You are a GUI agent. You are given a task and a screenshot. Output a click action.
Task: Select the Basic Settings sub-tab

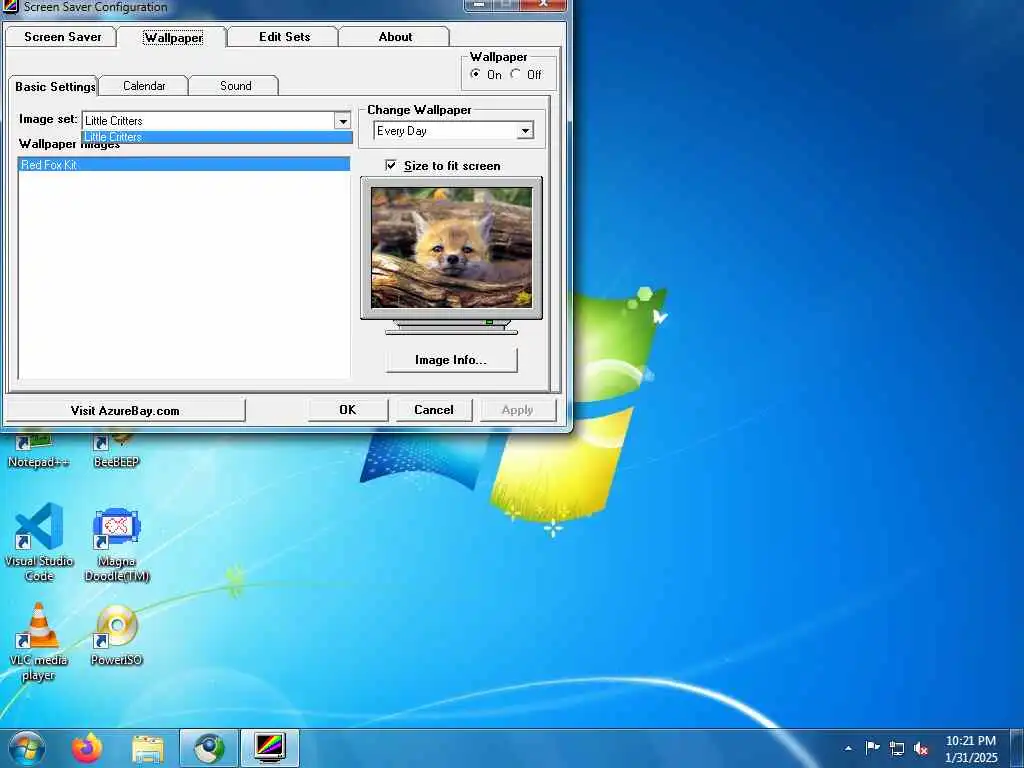(55, 86)
